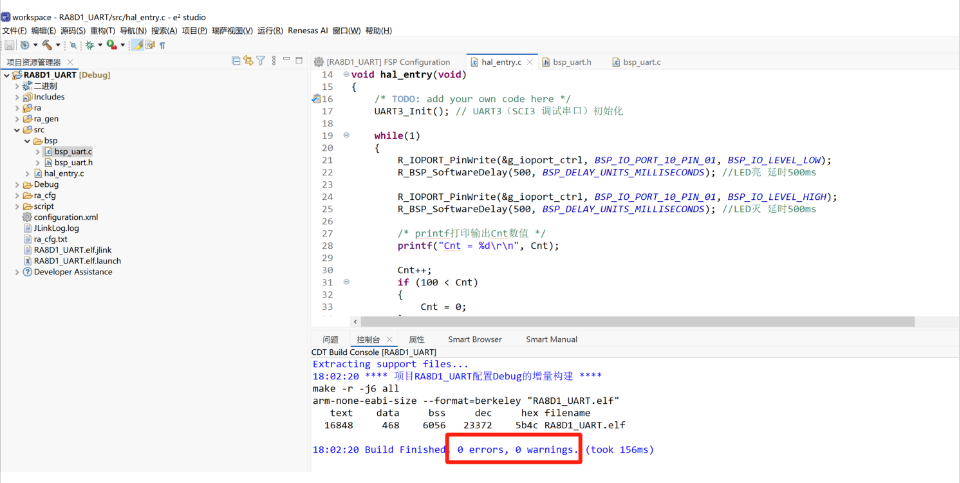960x483 pixels.
Task: Select JLinkLog.log file
Action: (56, 228)
